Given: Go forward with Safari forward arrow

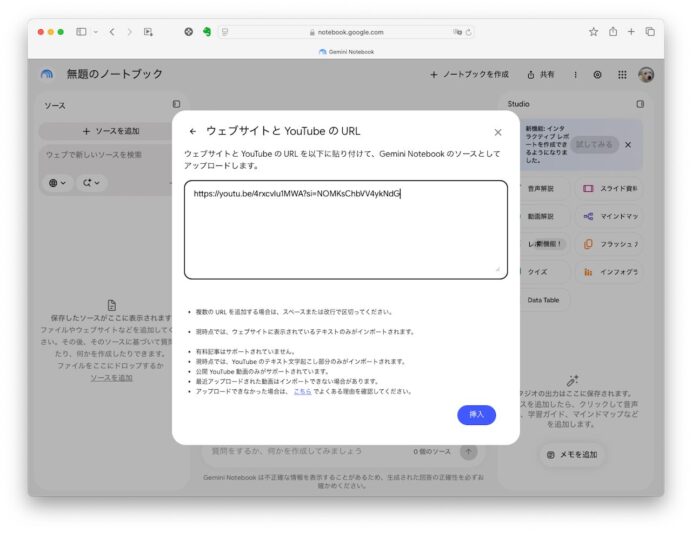Looking at the screenshot, I should (x=129, y=32).
